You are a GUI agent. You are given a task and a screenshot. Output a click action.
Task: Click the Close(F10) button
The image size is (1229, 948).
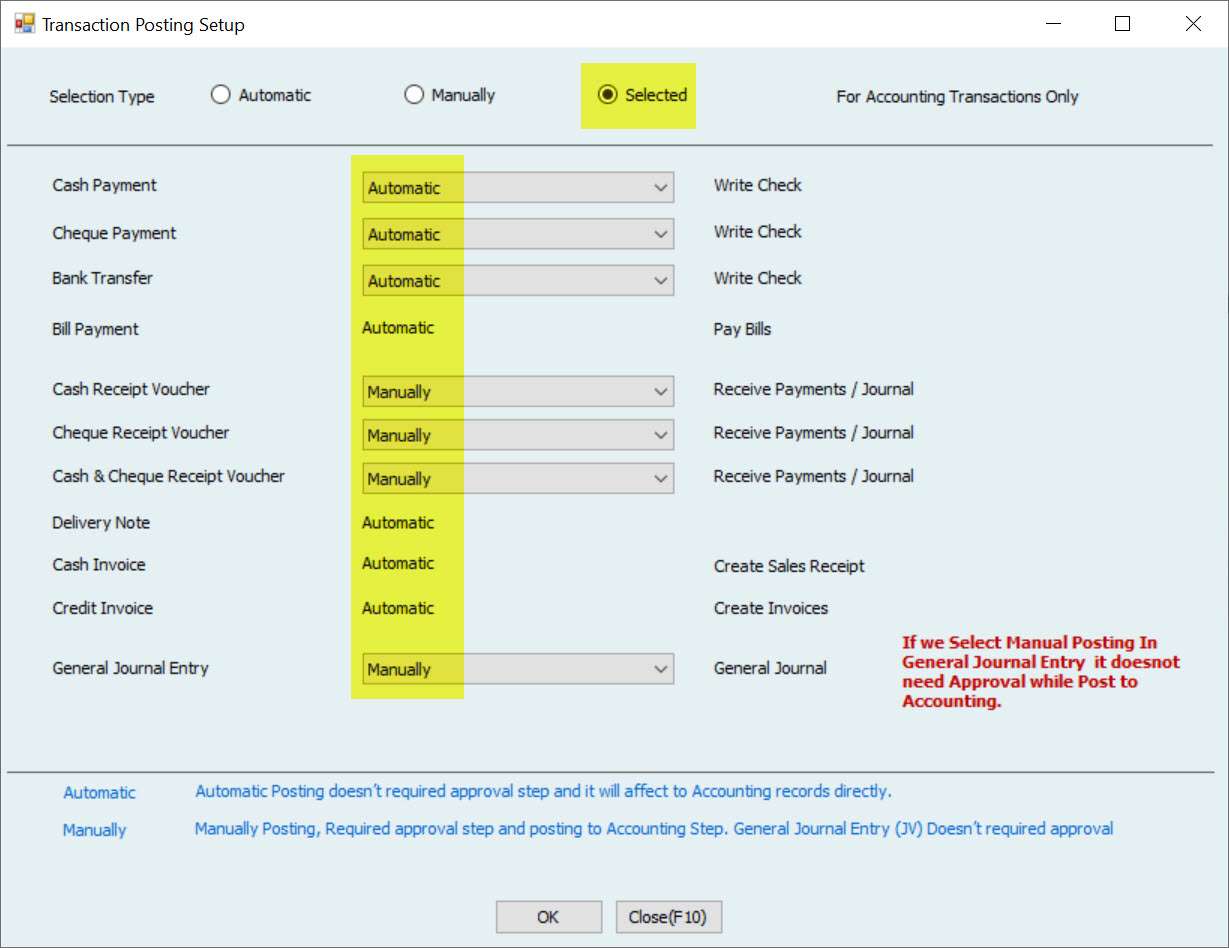point(669,917)
